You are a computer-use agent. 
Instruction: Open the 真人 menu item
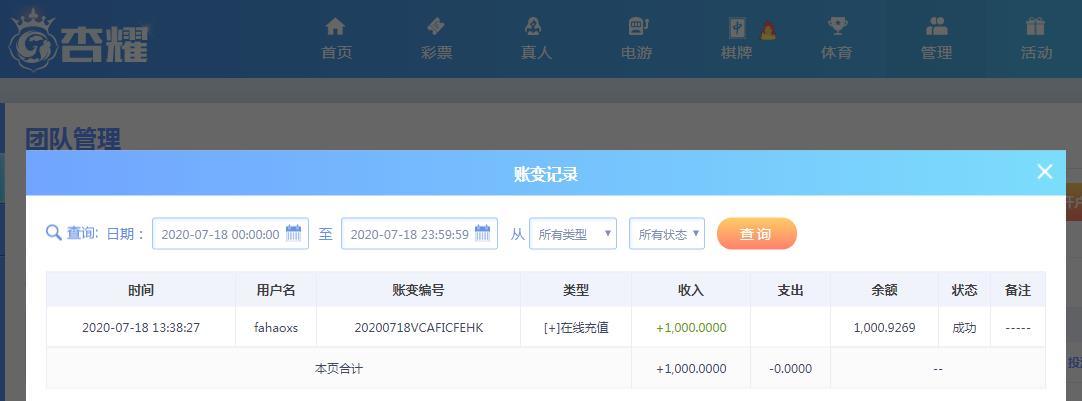pos(536,53)
